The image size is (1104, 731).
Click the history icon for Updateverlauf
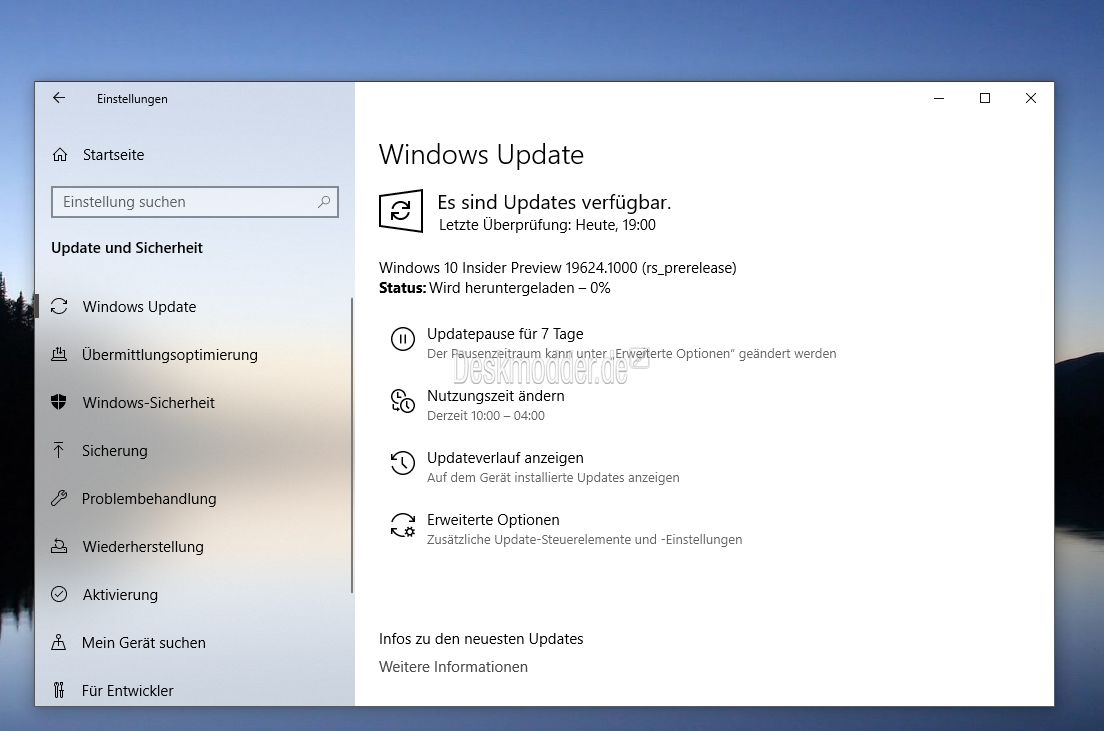click(x=403, y=463)
